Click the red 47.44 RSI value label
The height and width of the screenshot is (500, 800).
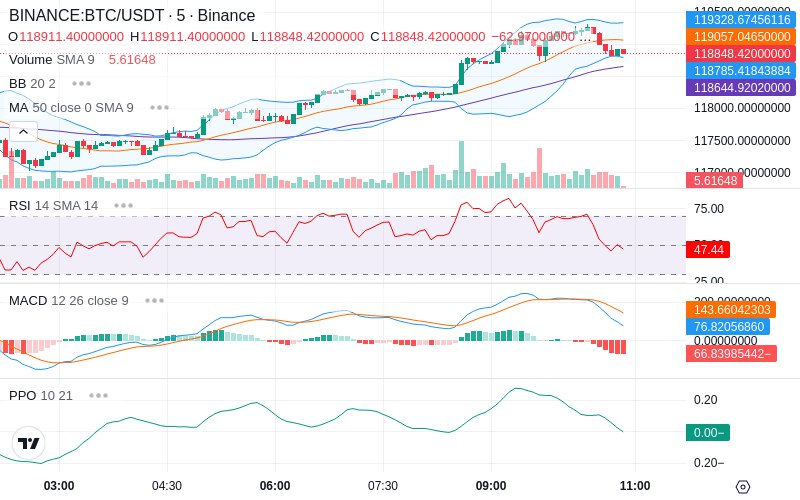click(708, 249)
